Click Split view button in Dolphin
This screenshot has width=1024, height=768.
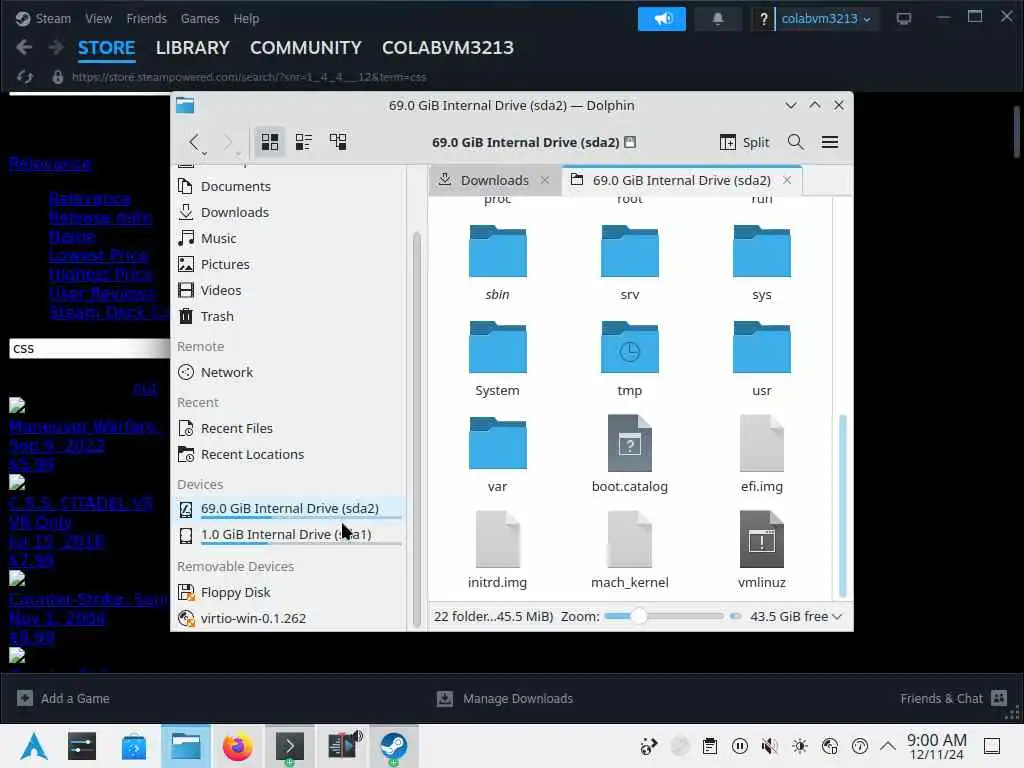pos(744,142)
